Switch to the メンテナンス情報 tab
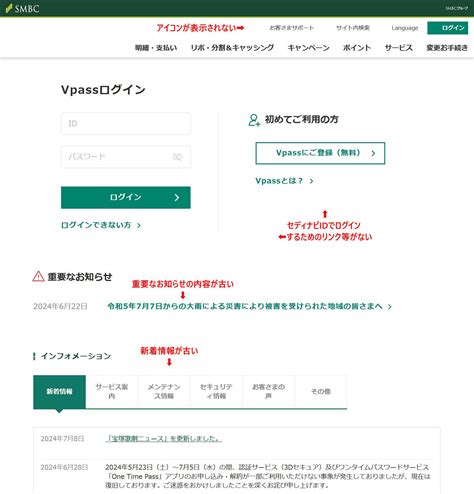The width and height of the screenshot is (474, 494). click(164, 392)
